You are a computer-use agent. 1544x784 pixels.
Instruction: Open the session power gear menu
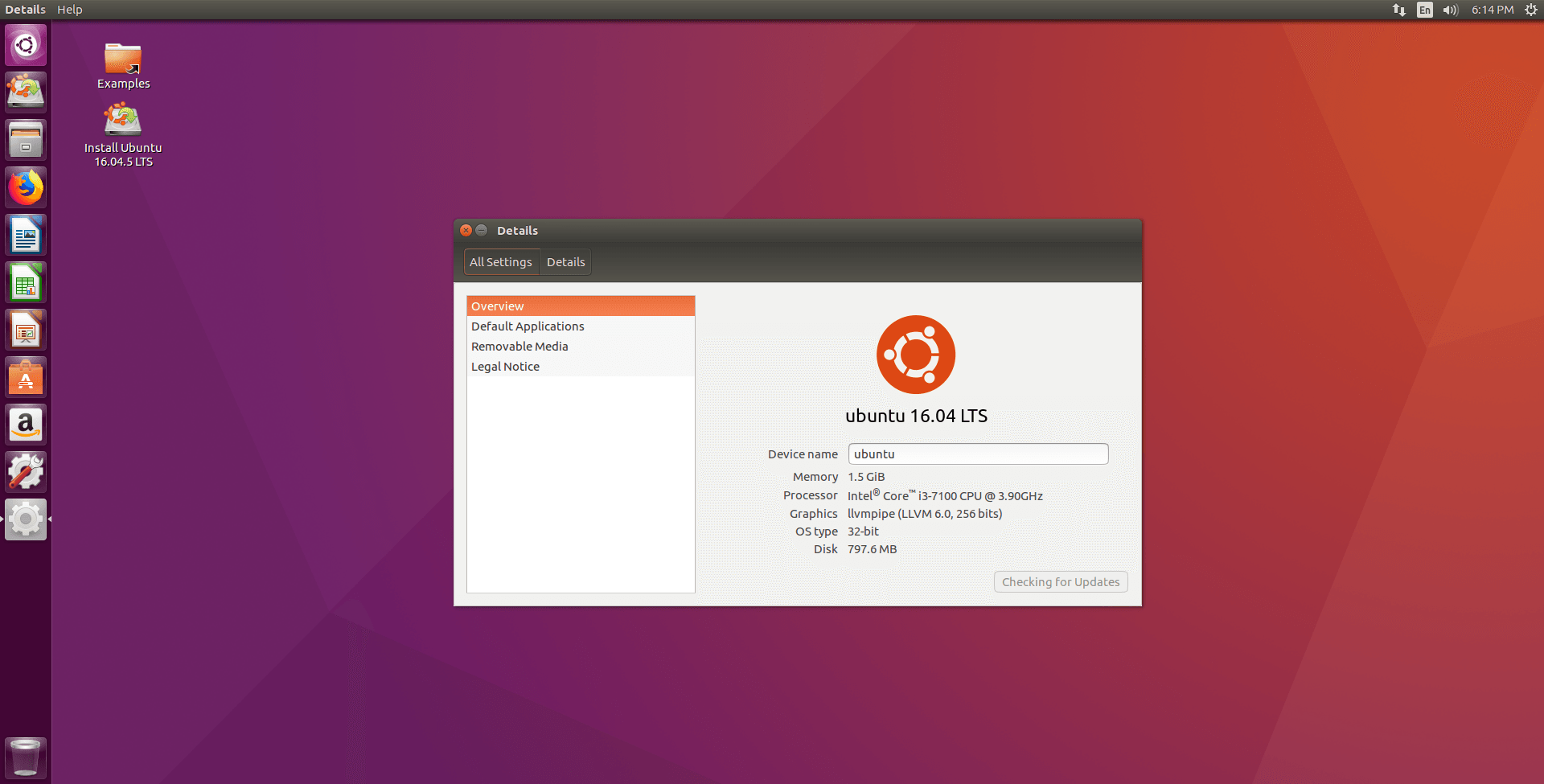[1531, 10]
